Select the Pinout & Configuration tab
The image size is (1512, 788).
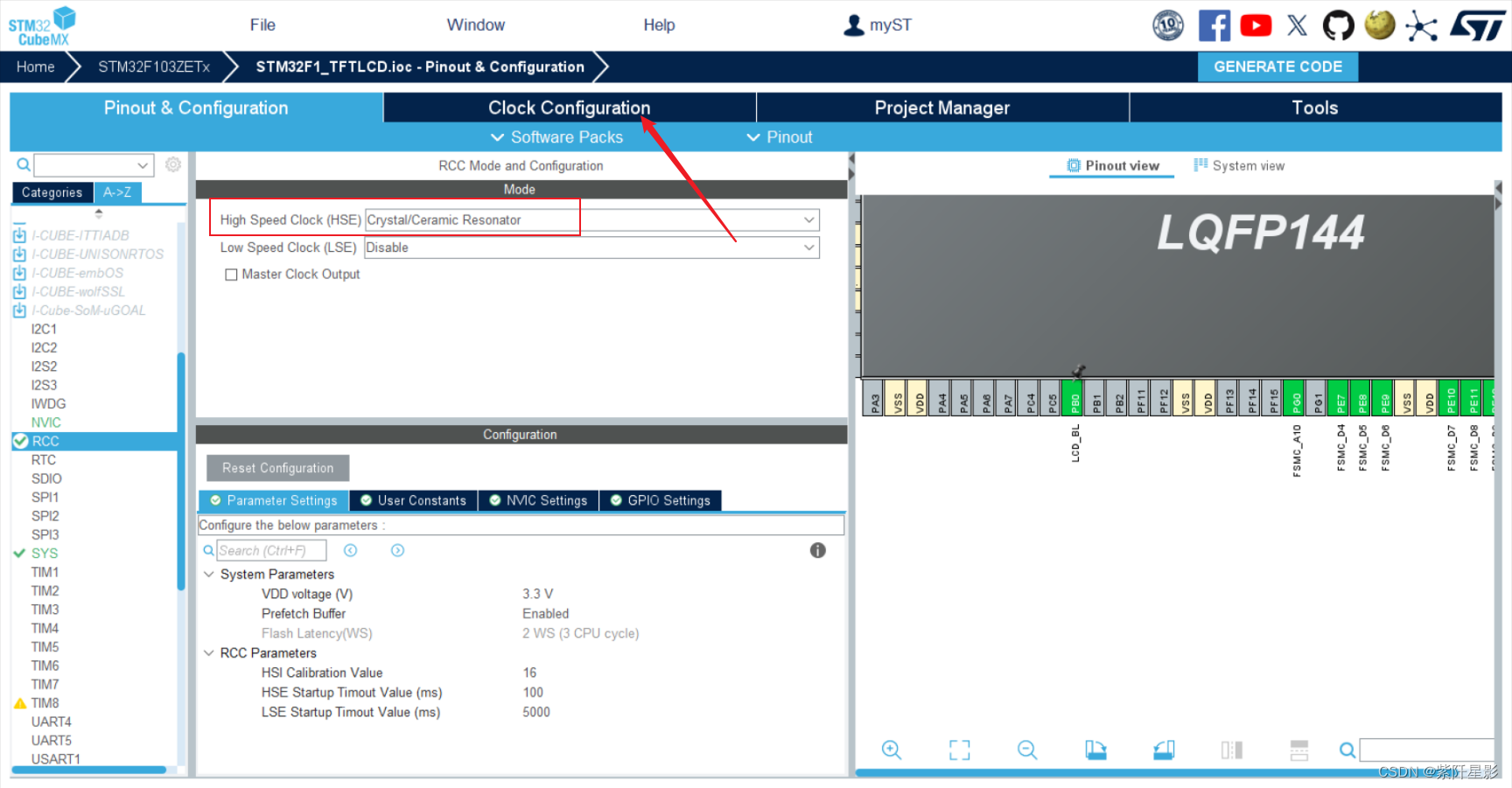(x=196, y=108)
